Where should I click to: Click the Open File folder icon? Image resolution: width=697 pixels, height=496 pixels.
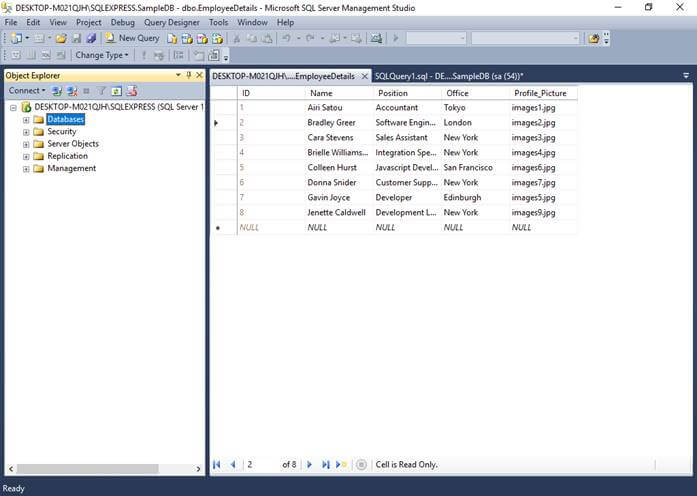[x=61, y=39]
